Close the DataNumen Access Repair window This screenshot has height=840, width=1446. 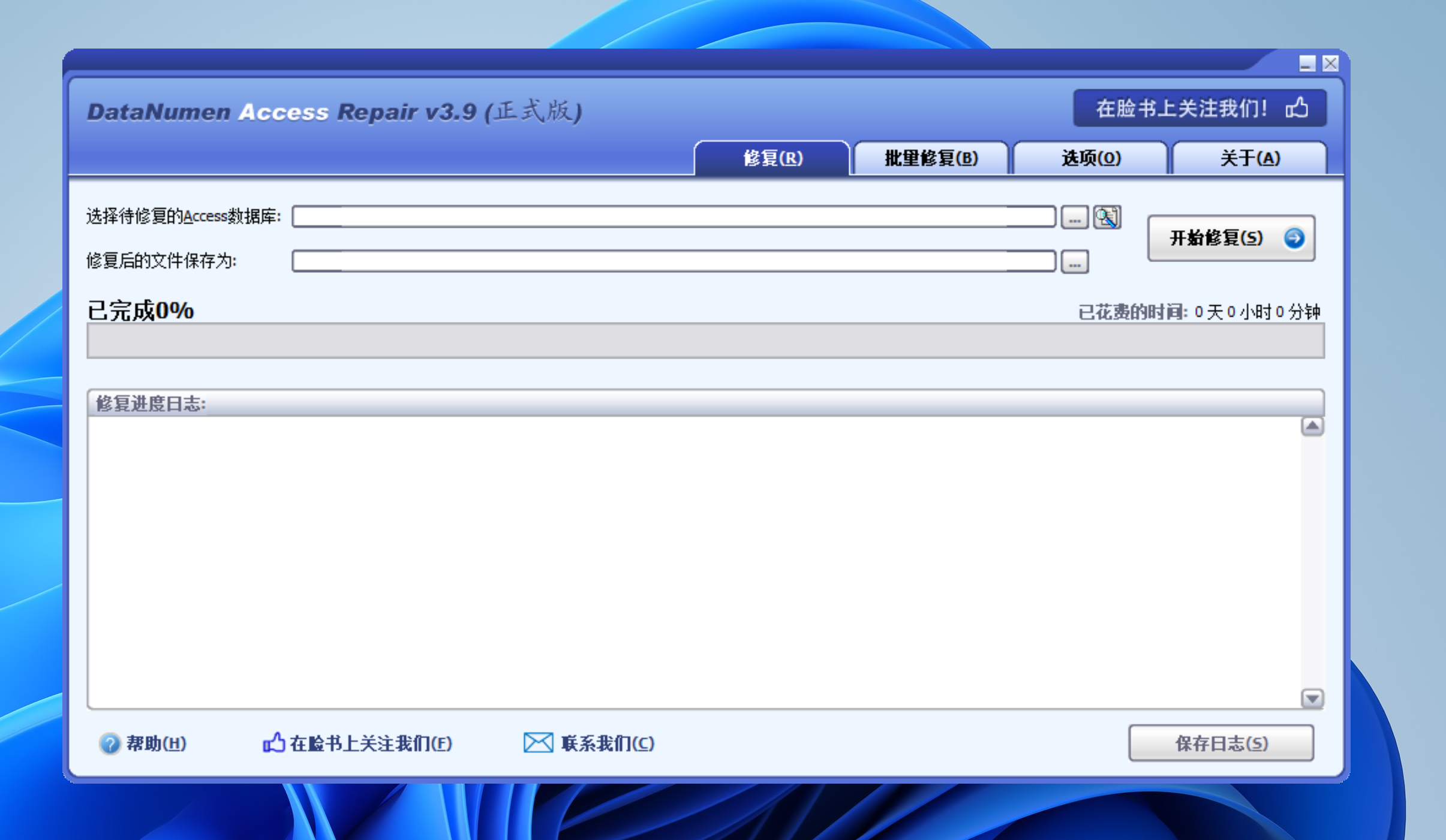pos(1330,64)
